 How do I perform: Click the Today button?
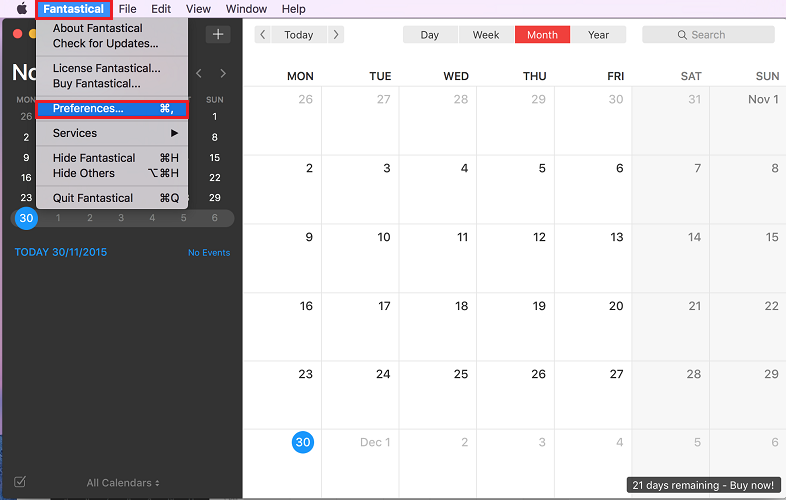(299, 35)
